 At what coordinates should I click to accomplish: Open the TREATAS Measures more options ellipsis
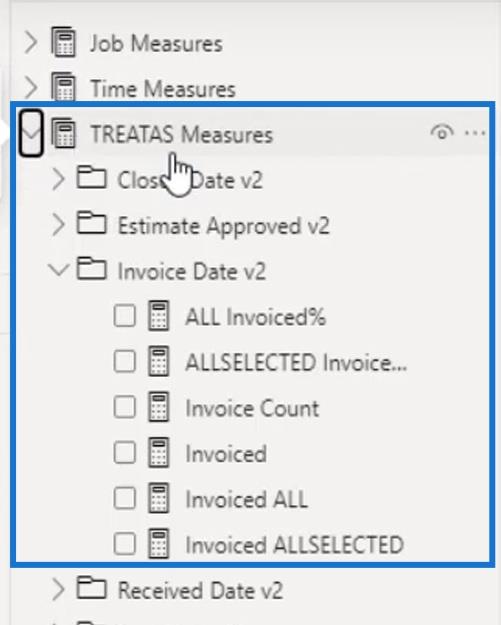pyautogui.click(x=475, y=132)
